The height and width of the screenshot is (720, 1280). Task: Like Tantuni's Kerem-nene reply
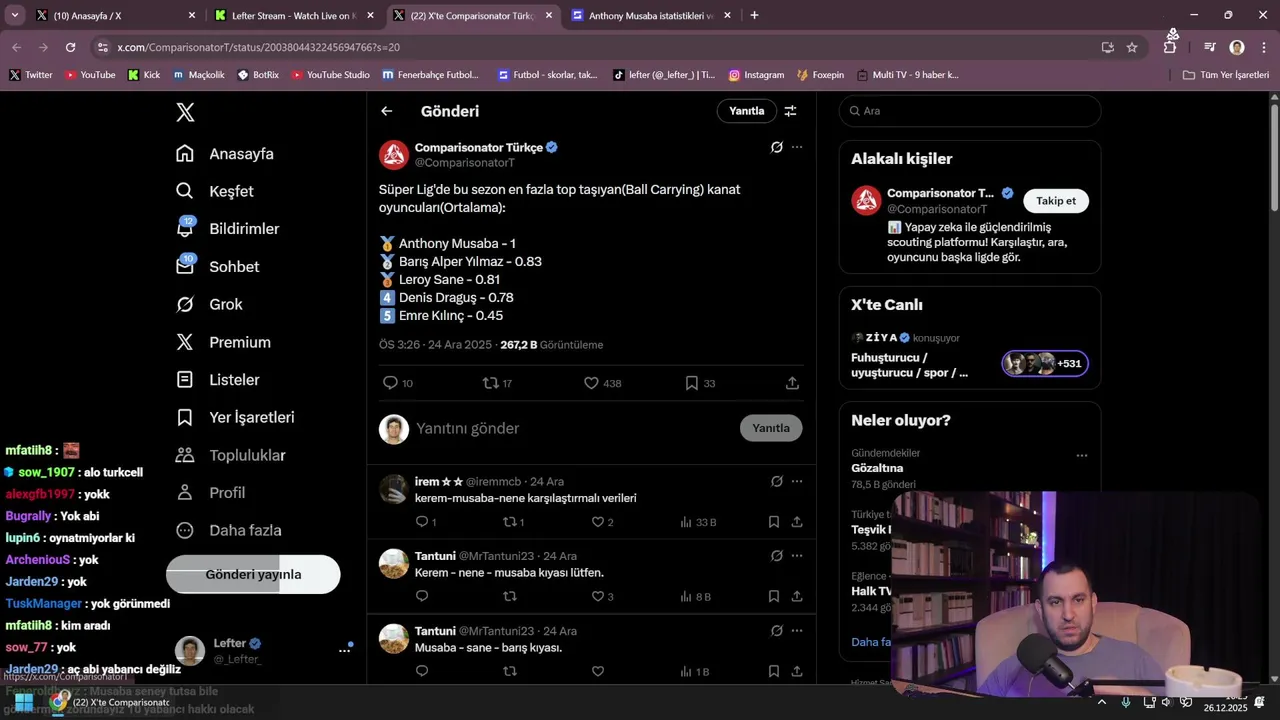click(598, 597)
